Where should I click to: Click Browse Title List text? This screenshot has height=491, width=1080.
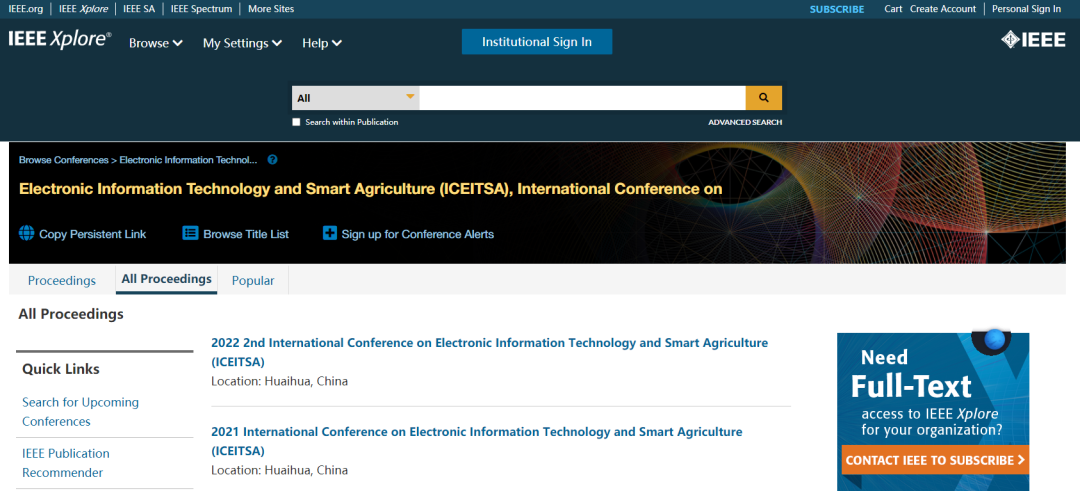246,234
